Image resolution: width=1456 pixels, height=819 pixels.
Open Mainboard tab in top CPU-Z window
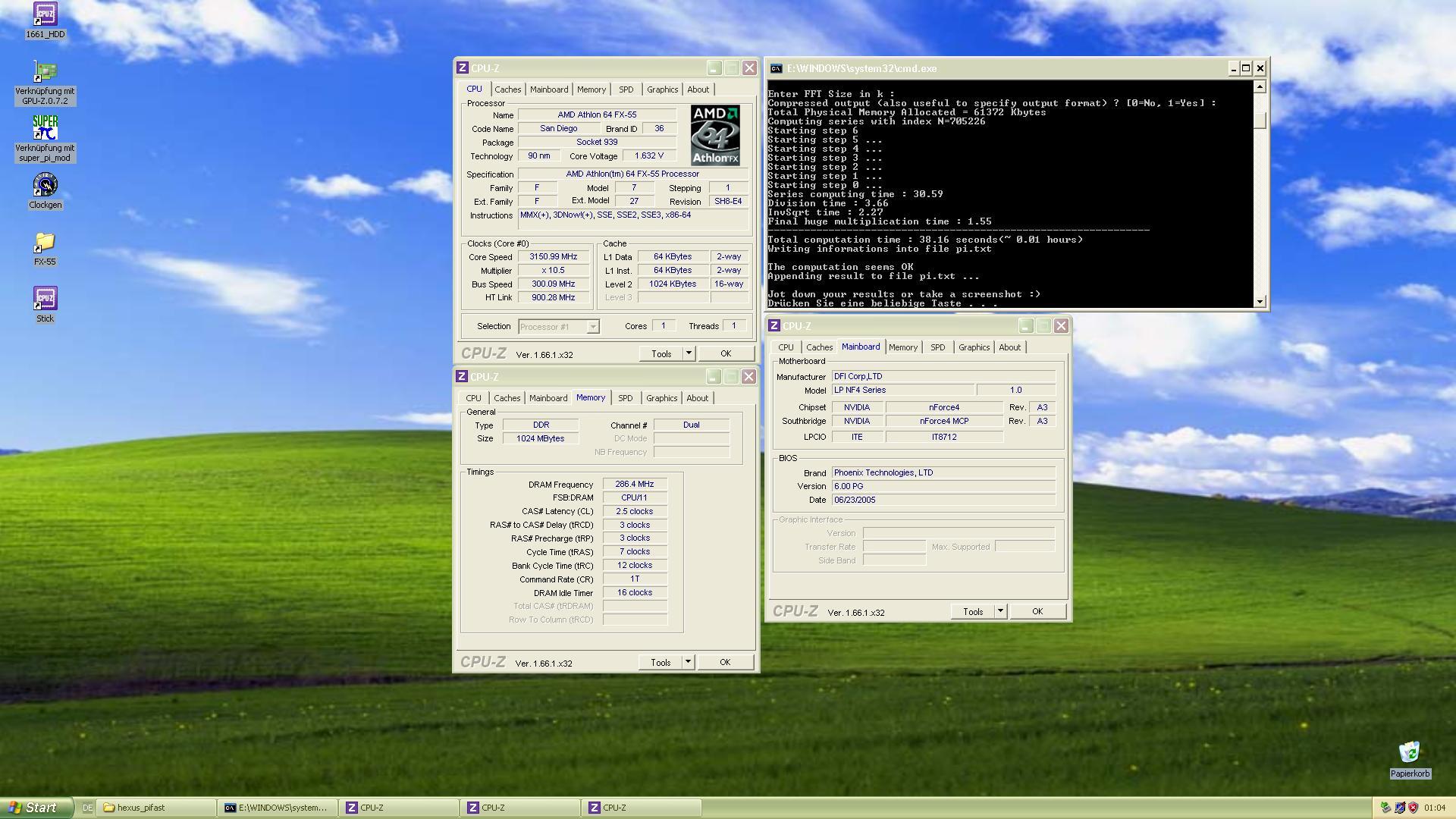point(549,89)
